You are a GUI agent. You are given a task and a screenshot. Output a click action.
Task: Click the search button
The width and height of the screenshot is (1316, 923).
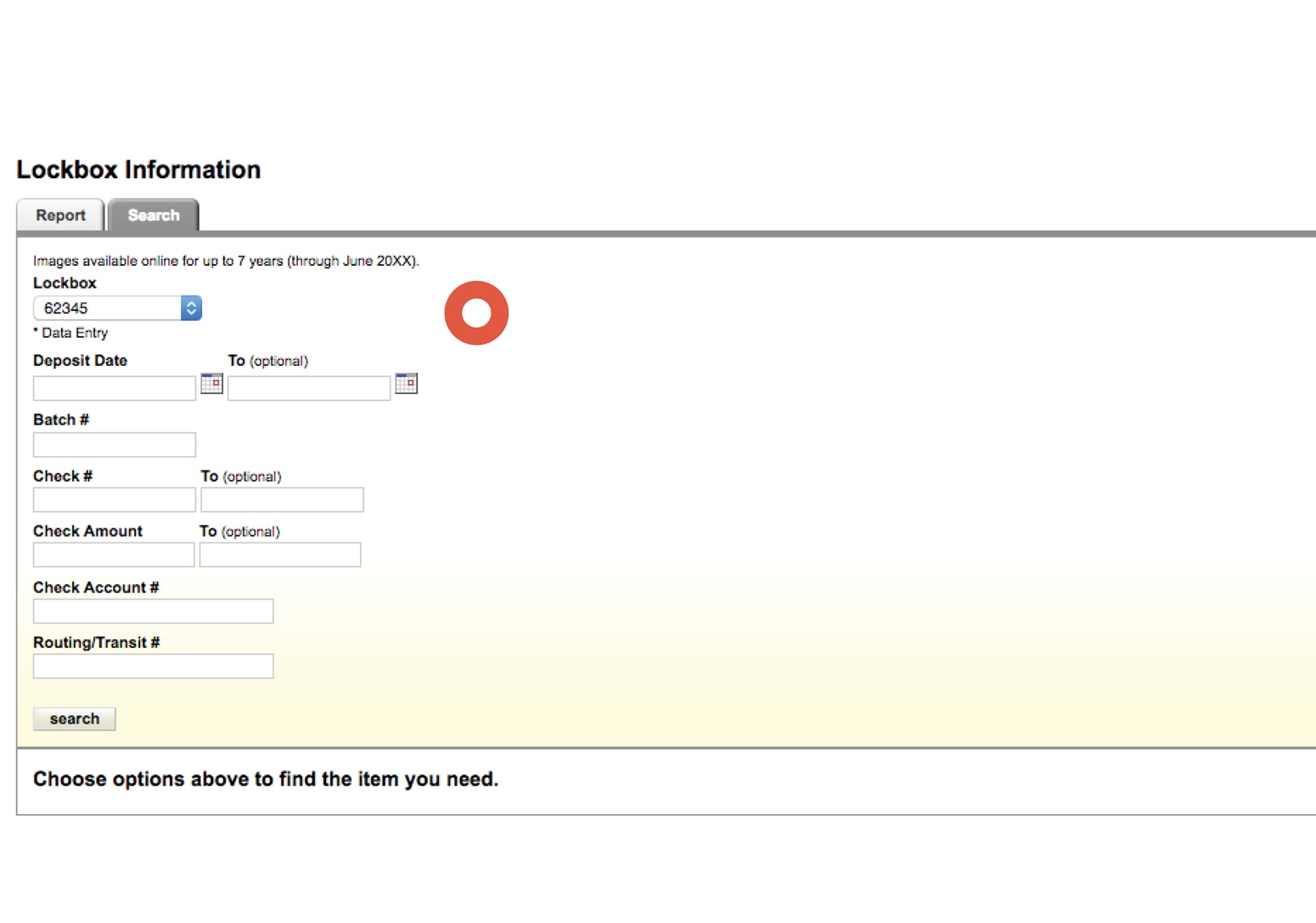point(74,719)
